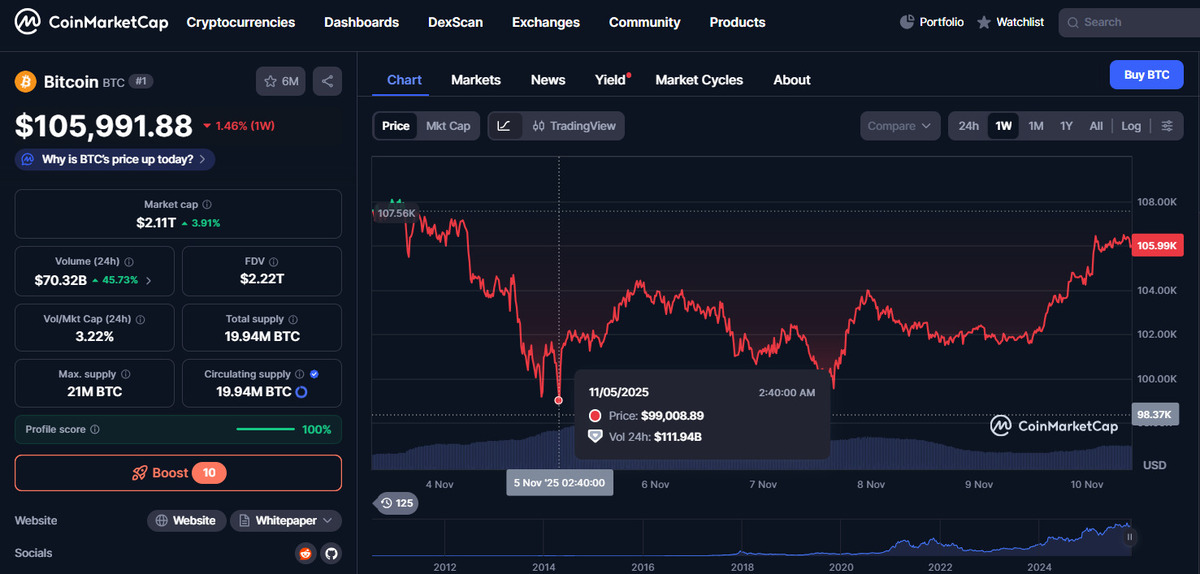Image resolution: width=1200 pixels, height=574 pixels.
Task: Select the 24h time range
Action: (968, 126)
